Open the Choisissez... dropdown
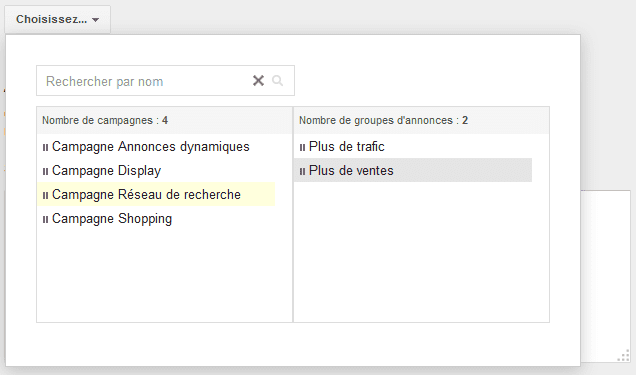Screen dimensions: 636x375 click(57, 19)
